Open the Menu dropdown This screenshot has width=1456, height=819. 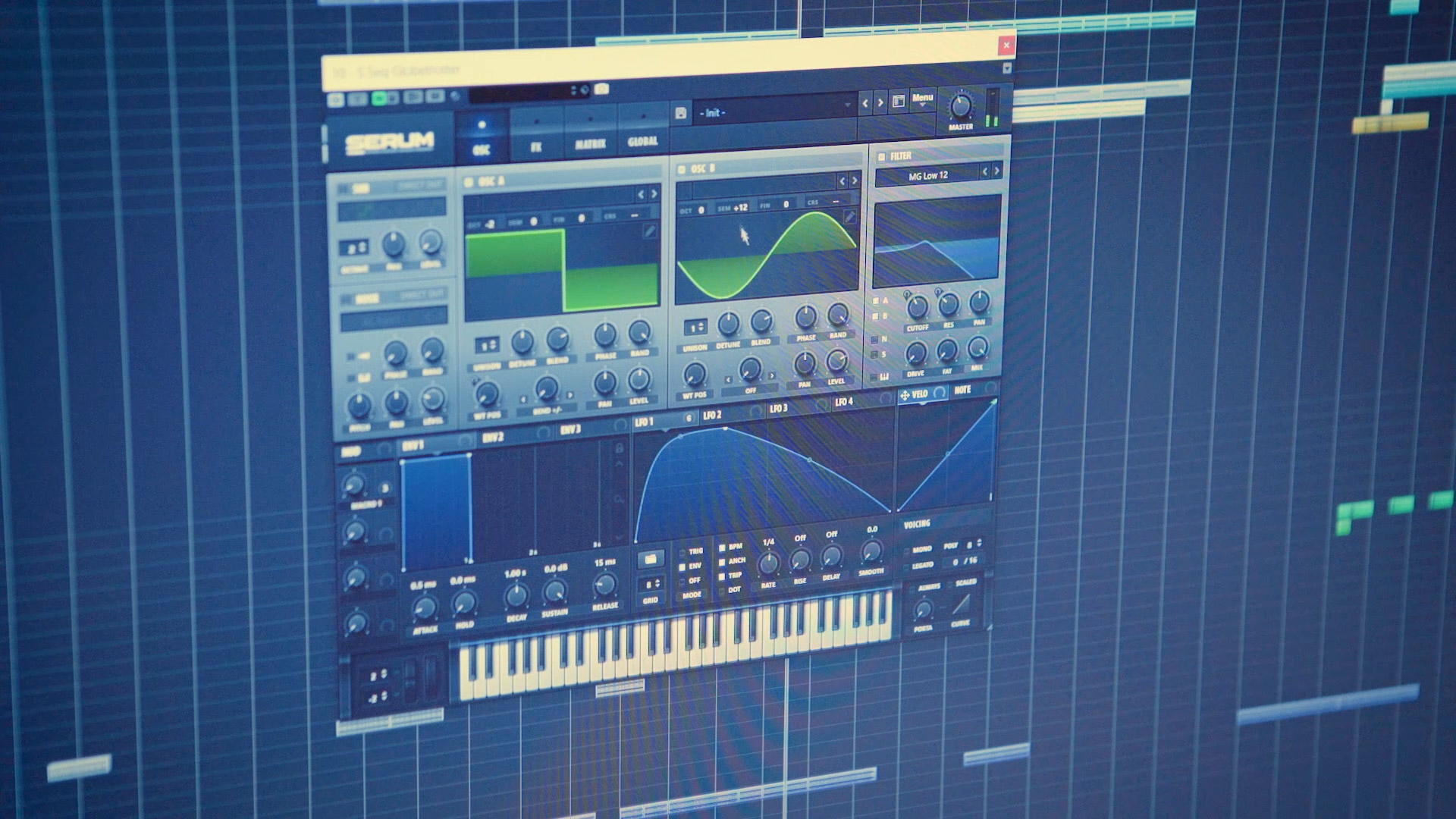coord(922,99)
